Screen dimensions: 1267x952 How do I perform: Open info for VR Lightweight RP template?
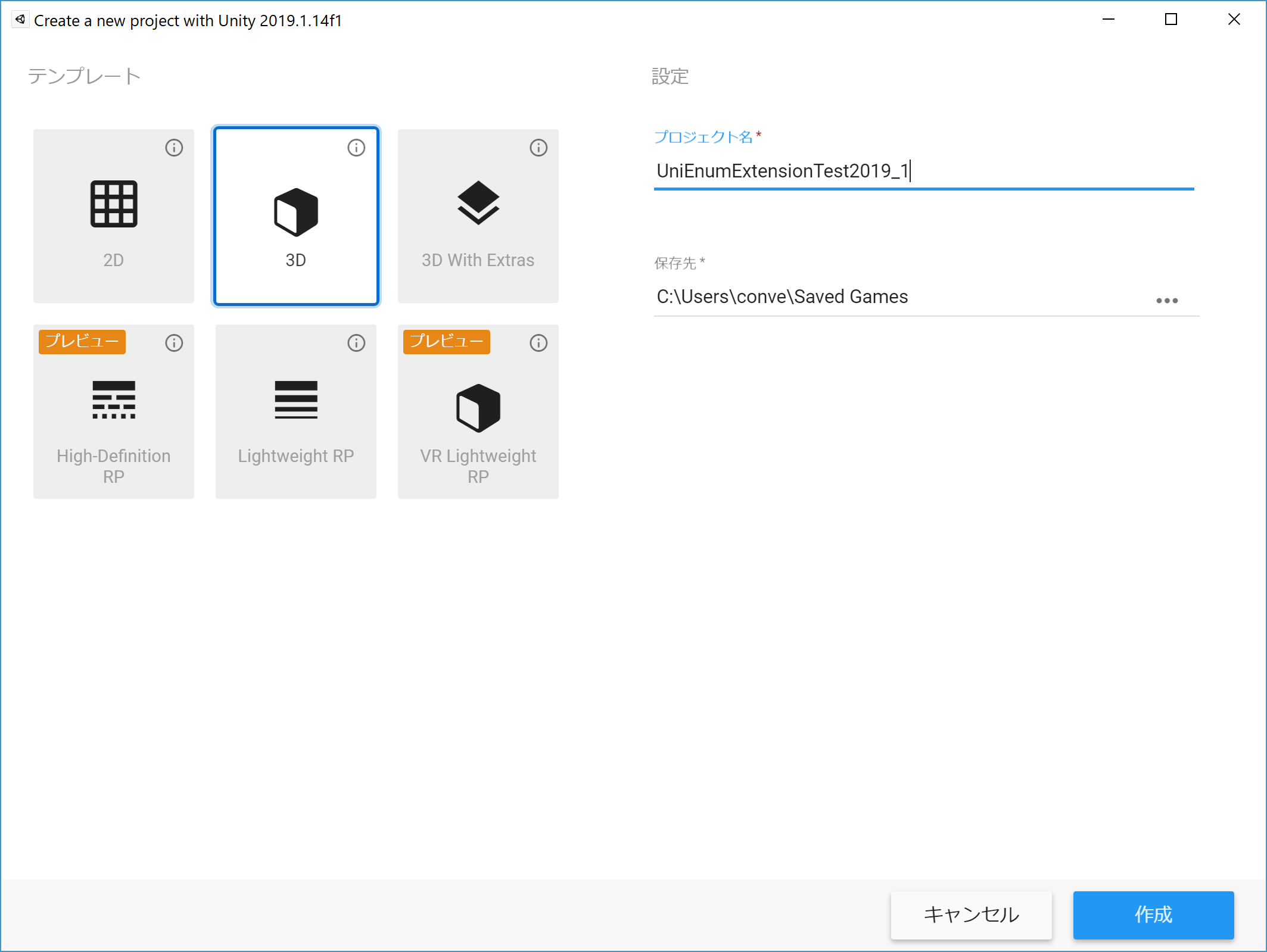click(x=538, y=343)
